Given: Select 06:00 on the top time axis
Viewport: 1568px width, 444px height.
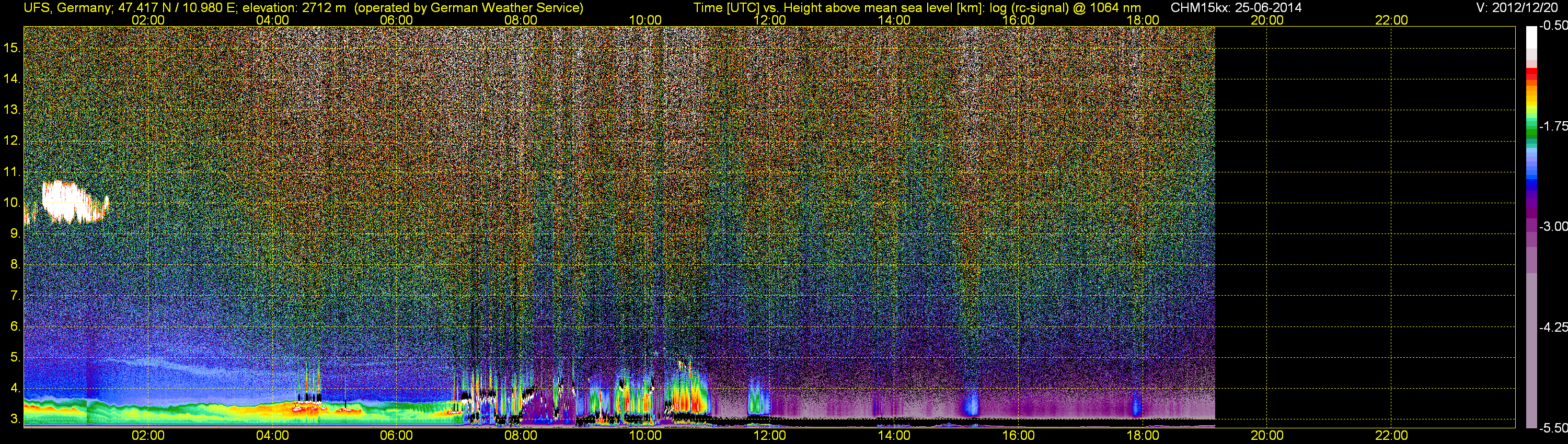Looking at the screenshot, I should pos(396,20).
